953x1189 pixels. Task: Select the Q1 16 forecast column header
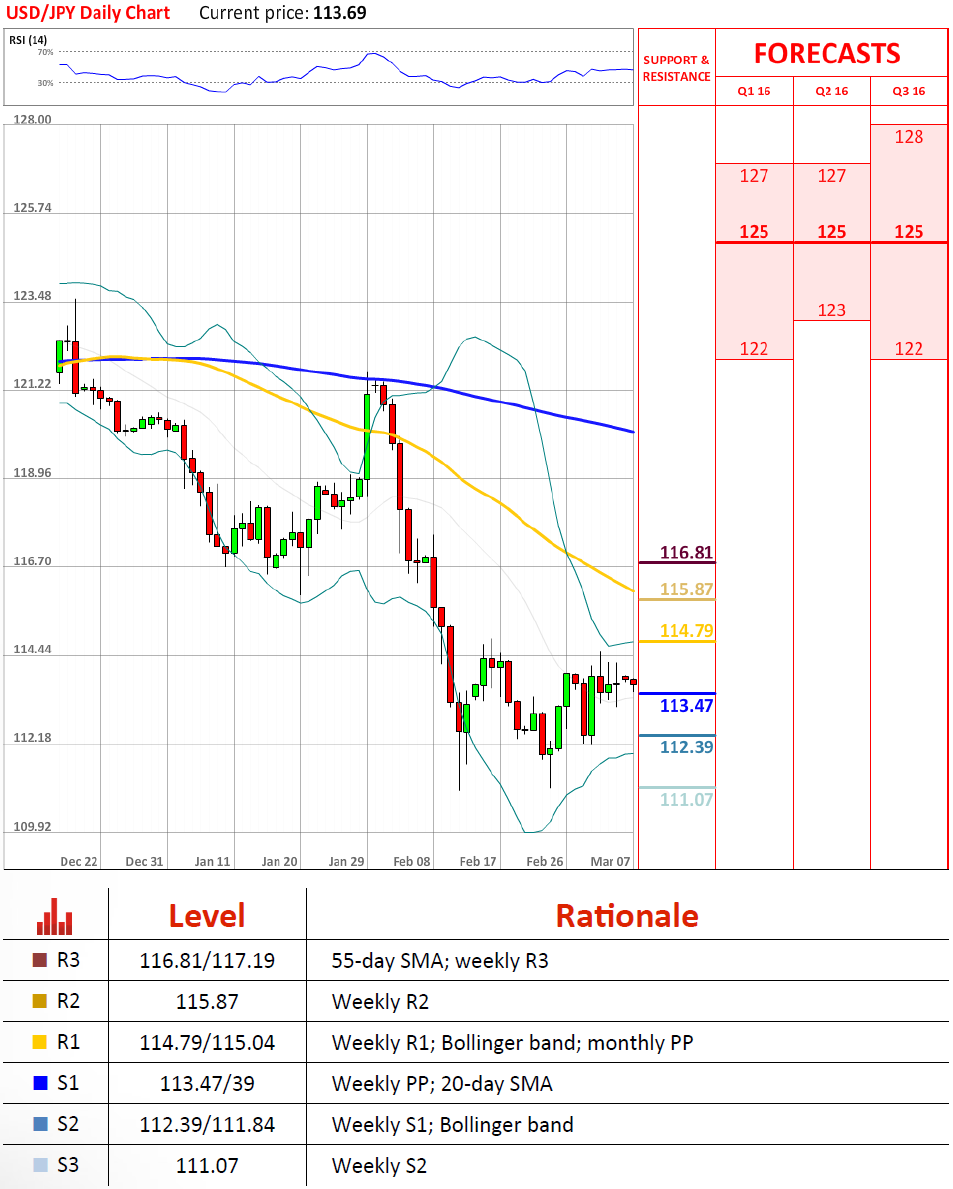pyautogui.click(x=754, y=91)
